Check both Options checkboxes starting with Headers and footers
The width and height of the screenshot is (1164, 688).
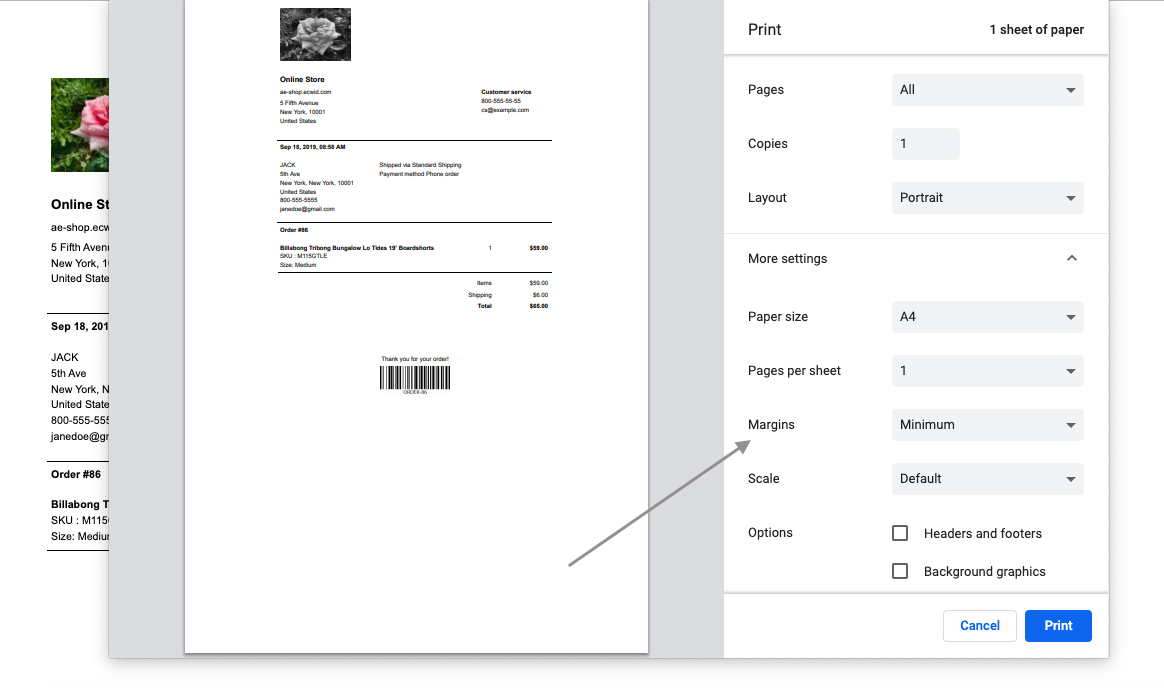900,533
